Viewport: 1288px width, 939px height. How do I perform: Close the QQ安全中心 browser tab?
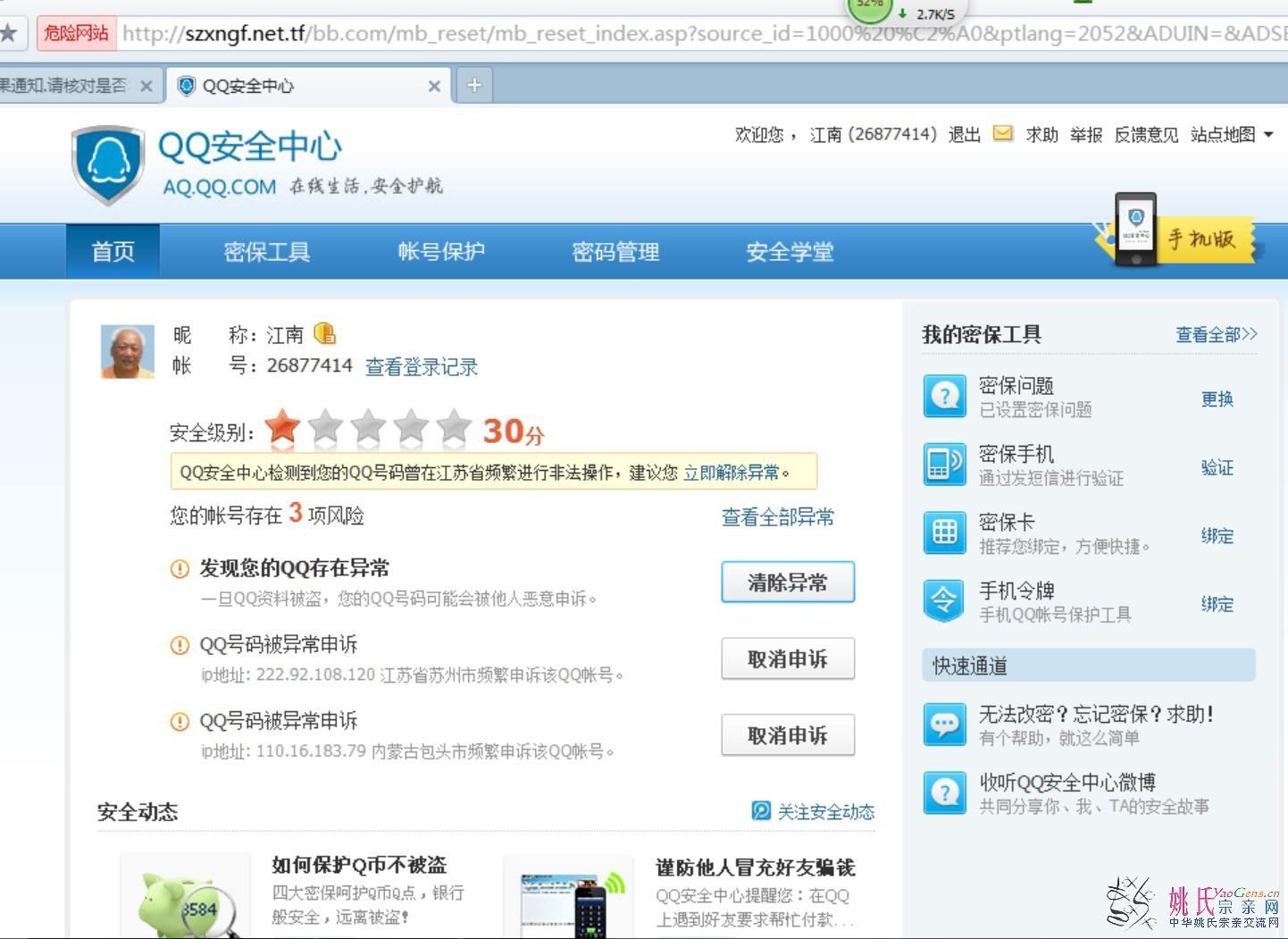(434, 86)
